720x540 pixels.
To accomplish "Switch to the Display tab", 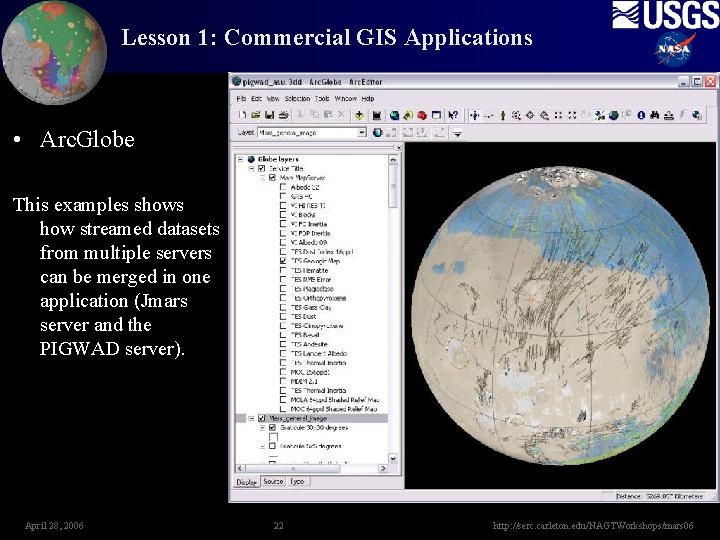I will tap(247, 482).
